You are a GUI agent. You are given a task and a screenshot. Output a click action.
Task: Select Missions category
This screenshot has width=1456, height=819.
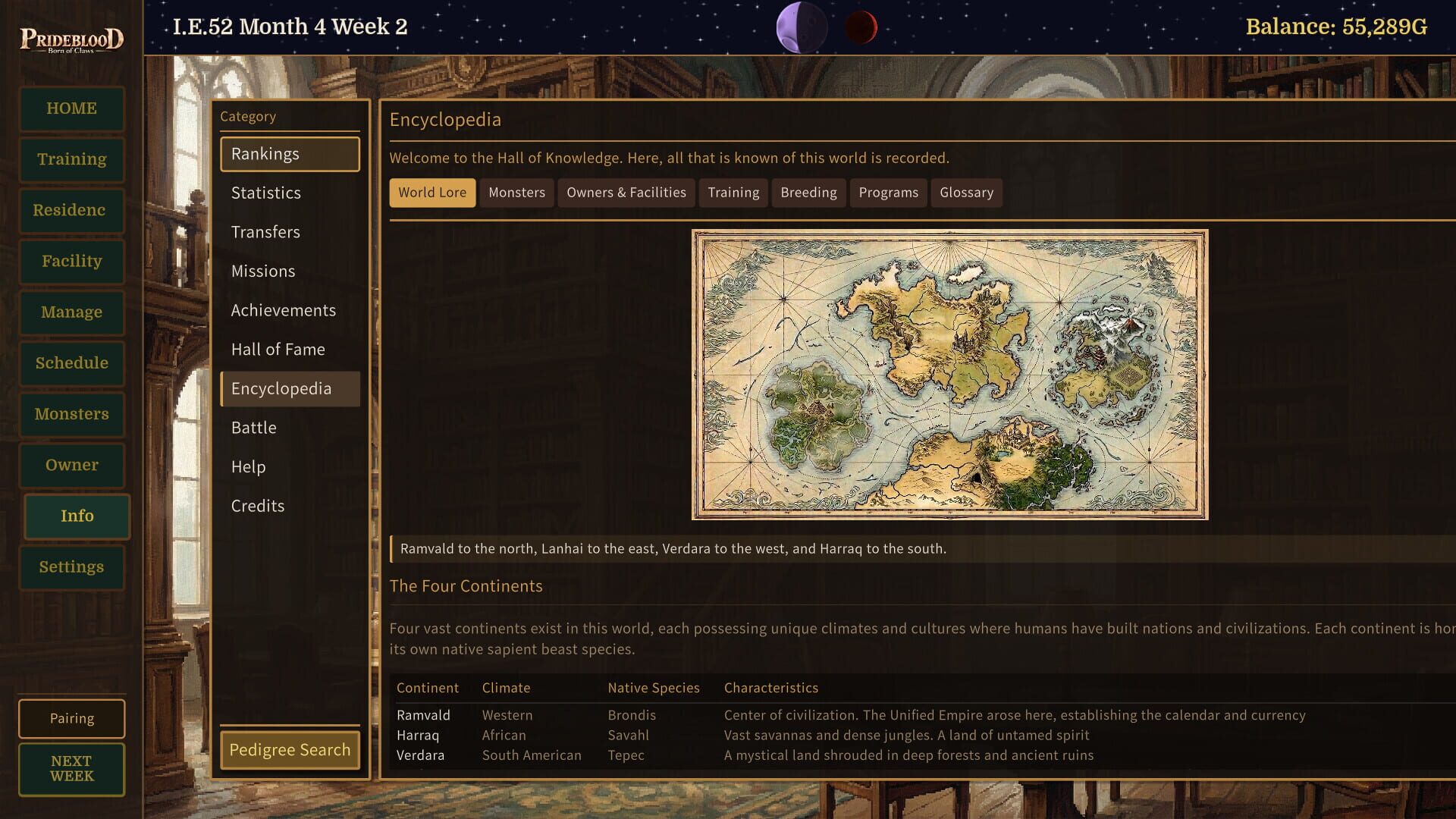(290, 271)
